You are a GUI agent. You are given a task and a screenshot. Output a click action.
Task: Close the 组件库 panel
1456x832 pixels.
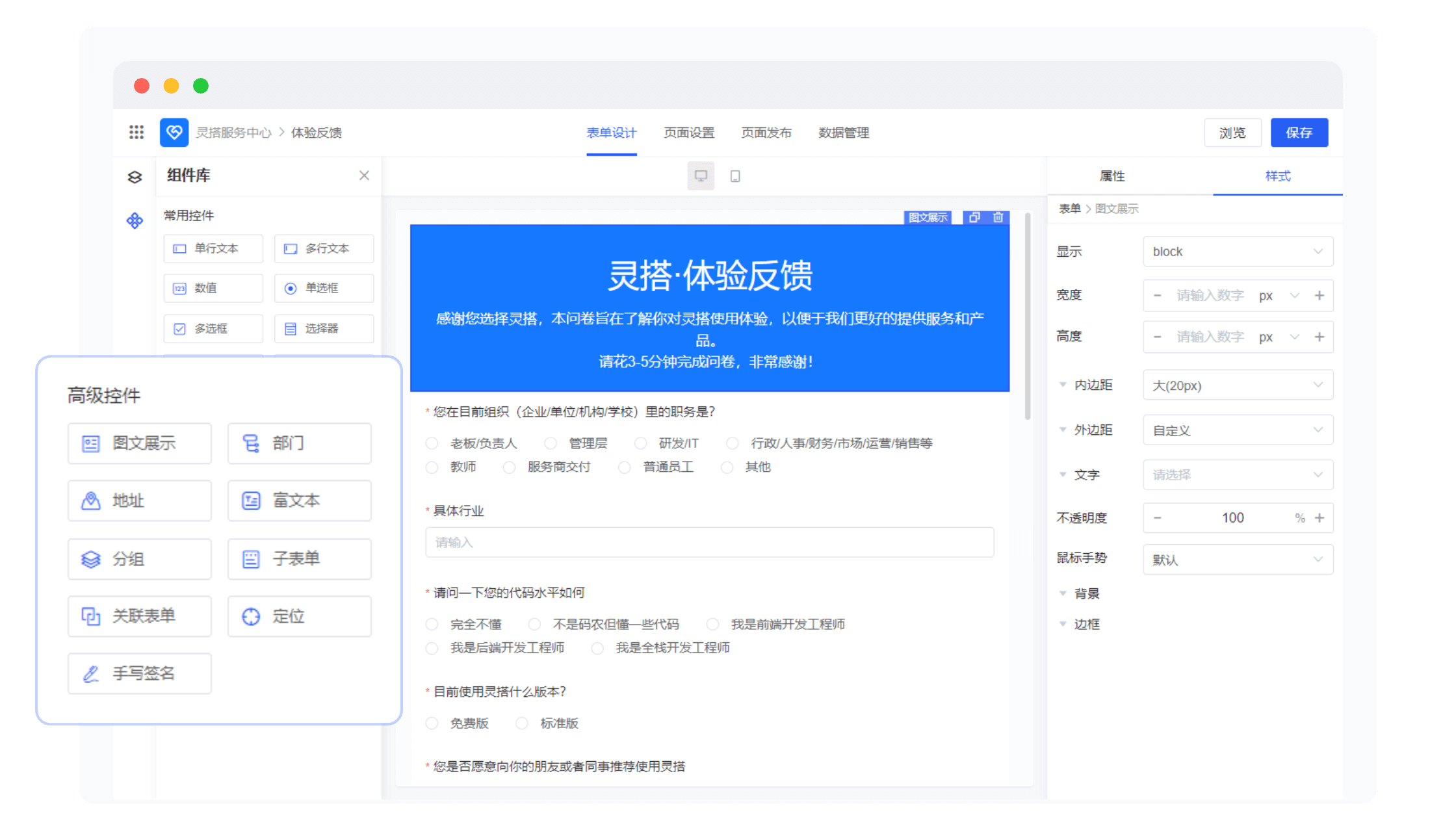(x=364, y=175)
